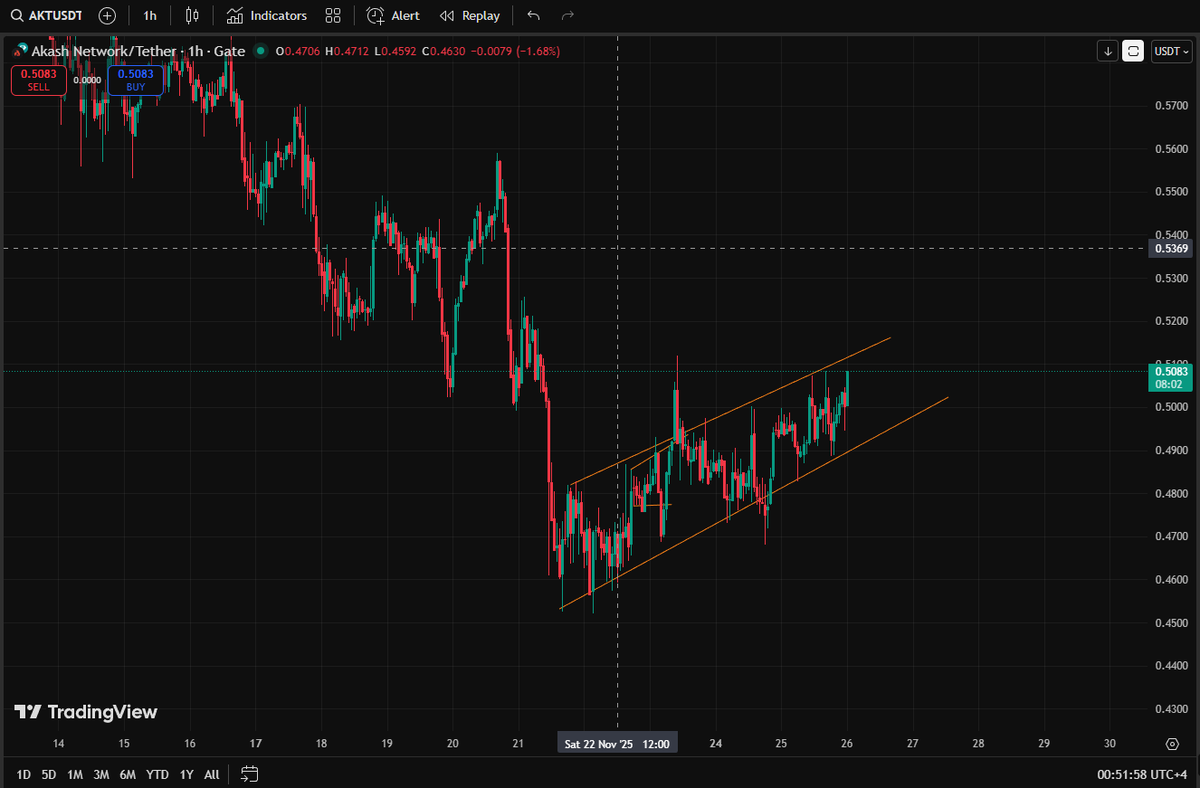Viewport: 1200px width, 788px height.
Task: Select the 1Y date range
Action: pyautogui.click(x=187, y=774)
